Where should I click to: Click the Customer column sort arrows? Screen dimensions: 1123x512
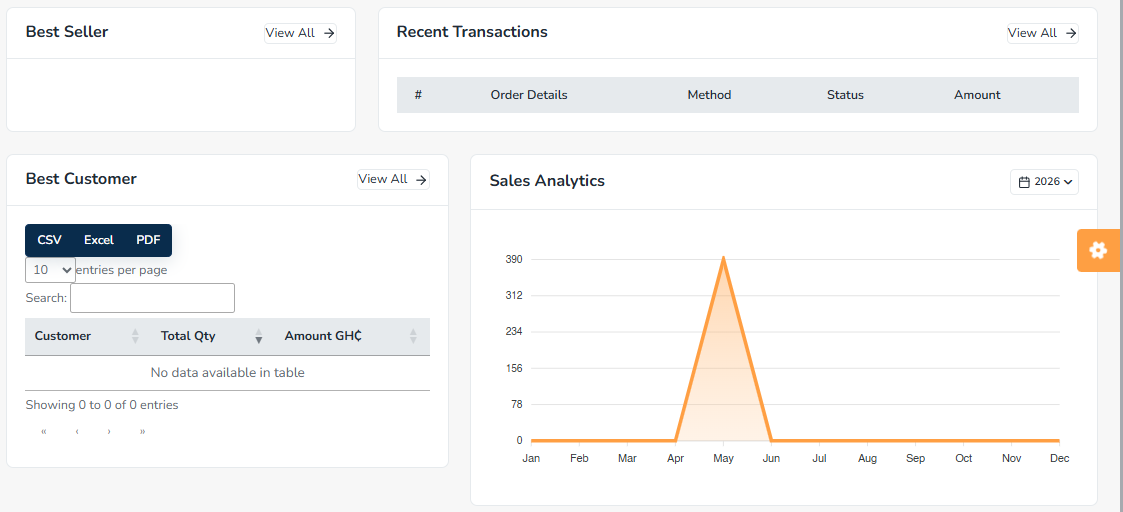coord(135,336)
